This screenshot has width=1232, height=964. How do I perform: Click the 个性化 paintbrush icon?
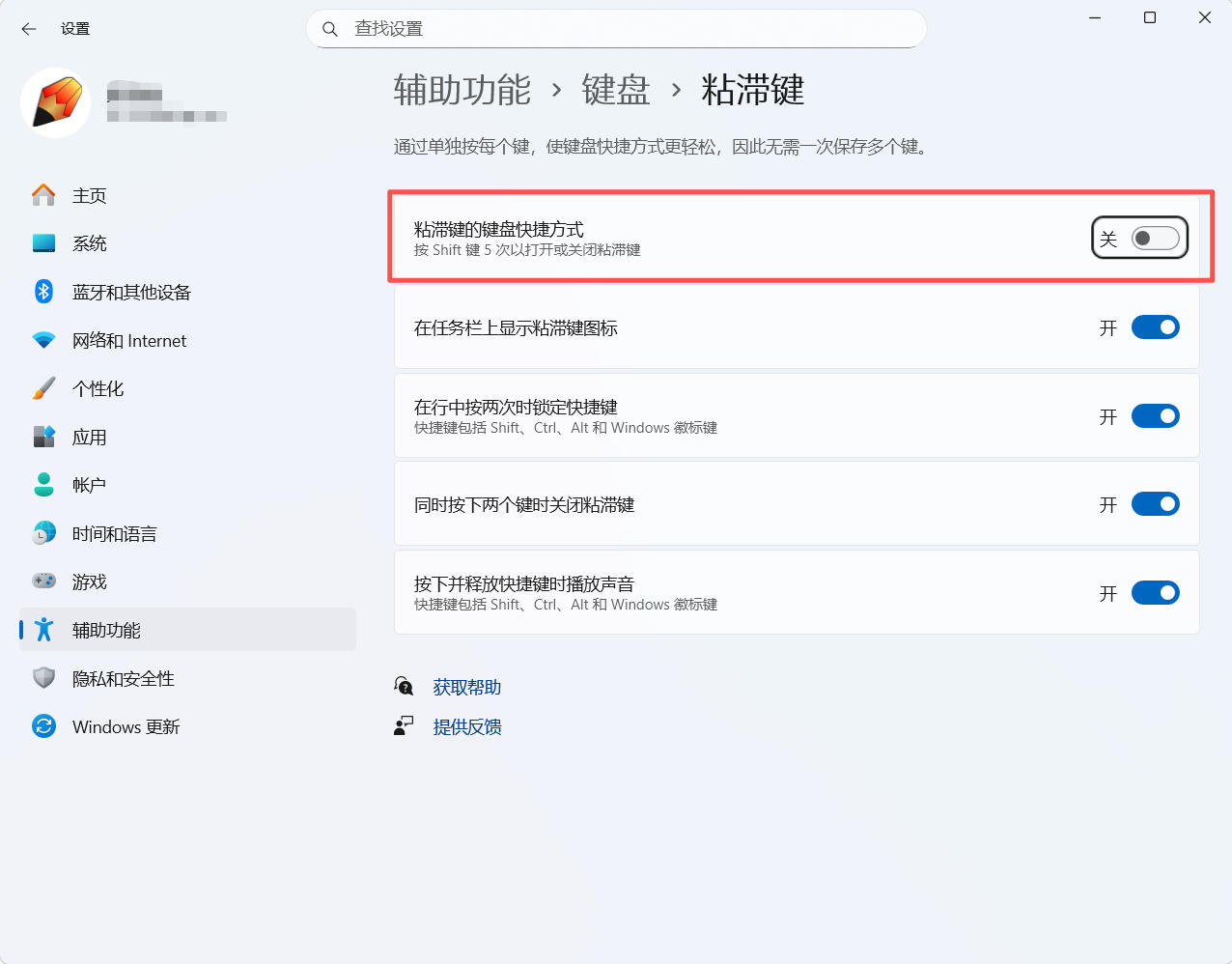43,388
